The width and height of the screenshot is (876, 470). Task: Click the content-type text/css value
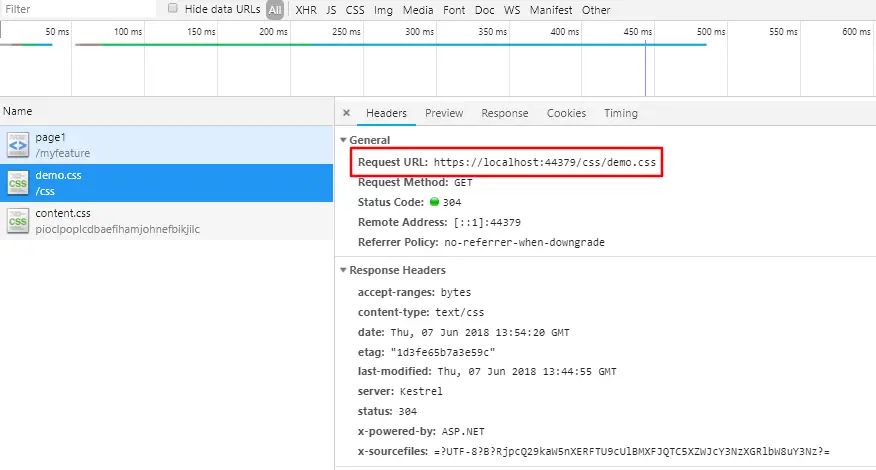460,312
